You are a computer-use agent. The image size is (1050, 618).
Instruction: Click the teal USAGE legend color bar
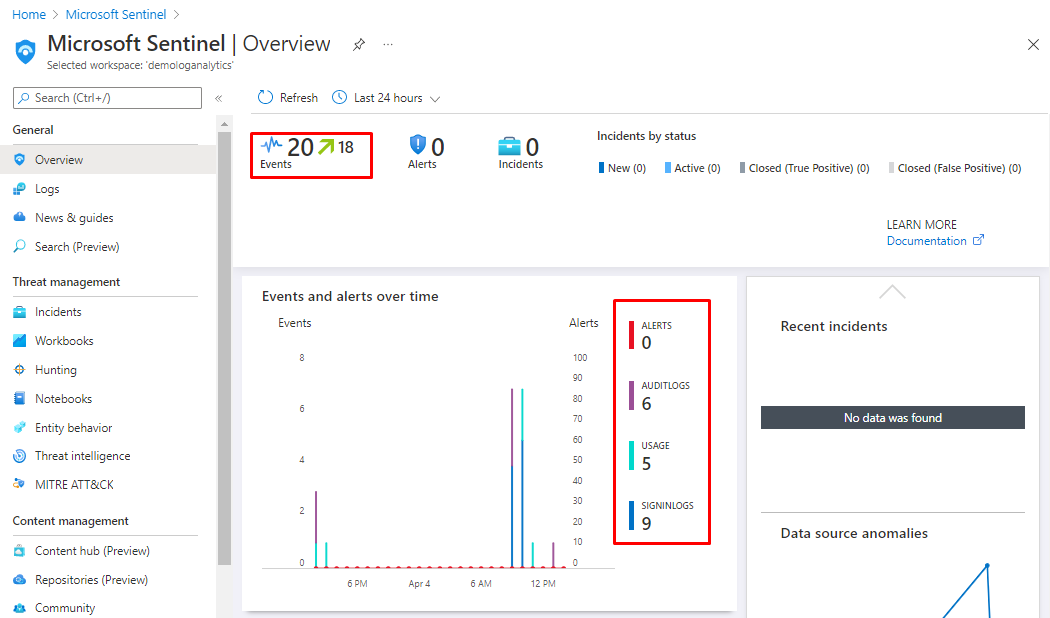pos(631,455)
